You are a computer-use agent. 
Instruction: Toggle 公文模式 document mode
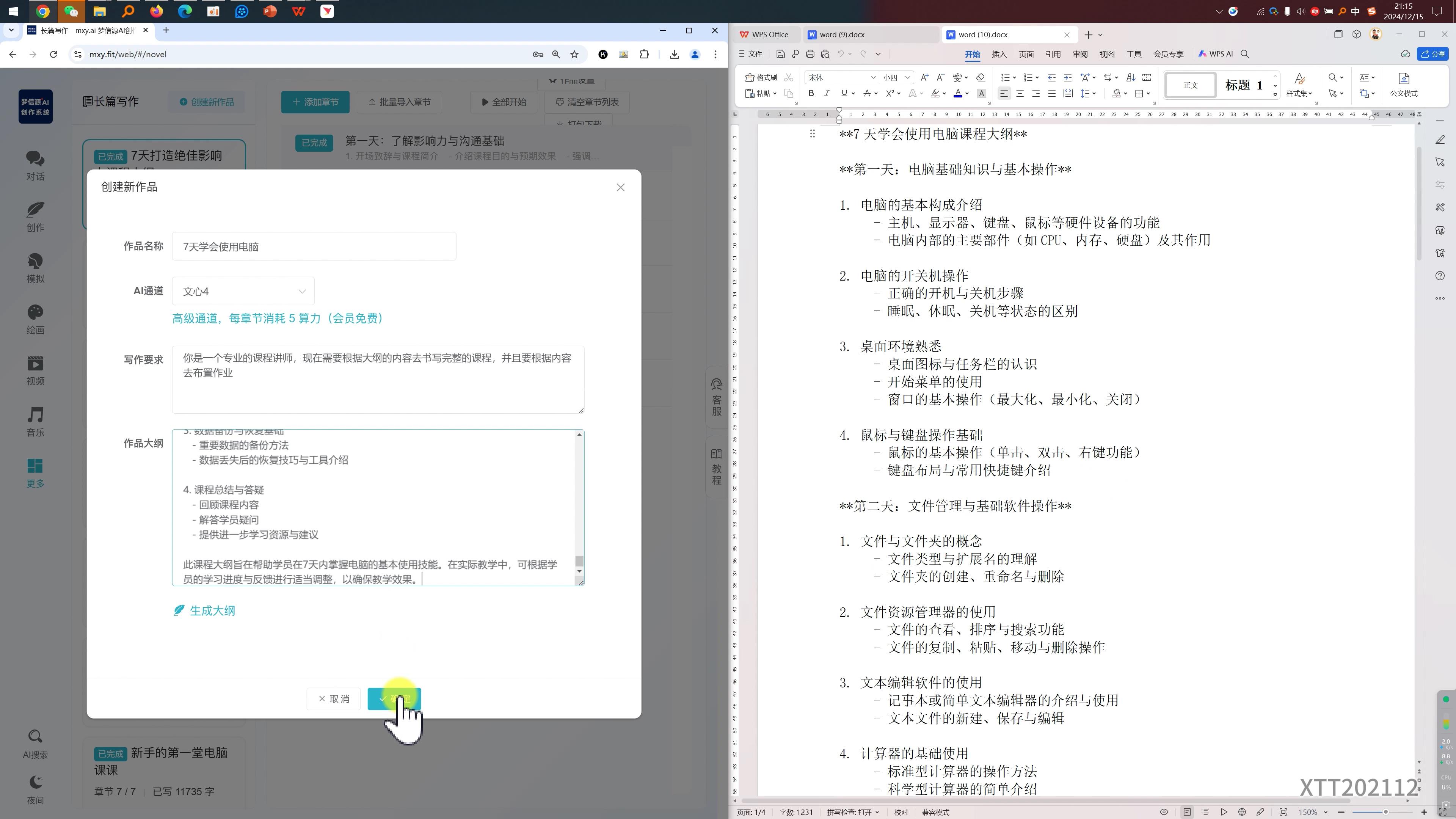pos(1403,85)
